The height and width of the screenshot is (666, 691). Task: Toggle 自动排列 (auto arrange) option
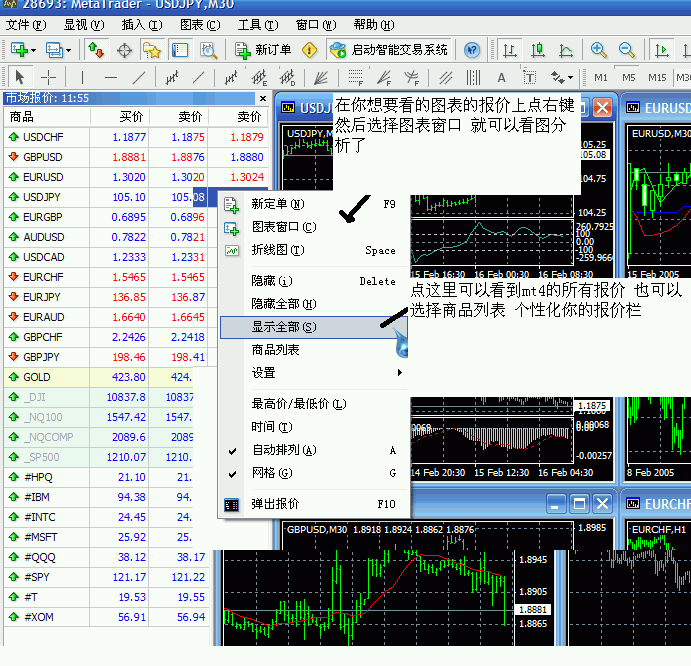284,450
